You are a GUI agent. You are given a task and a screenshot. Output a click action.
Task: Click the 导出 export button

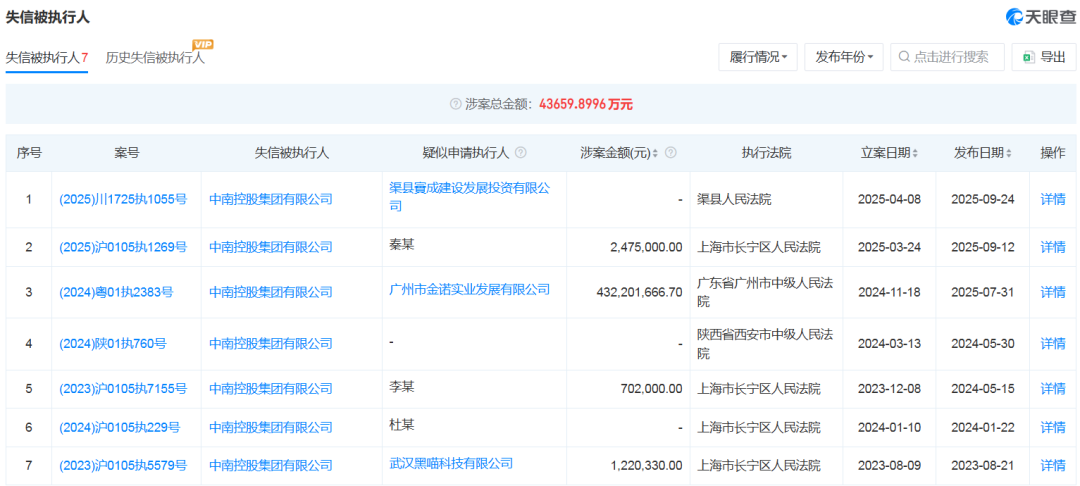click(1043, 57)
